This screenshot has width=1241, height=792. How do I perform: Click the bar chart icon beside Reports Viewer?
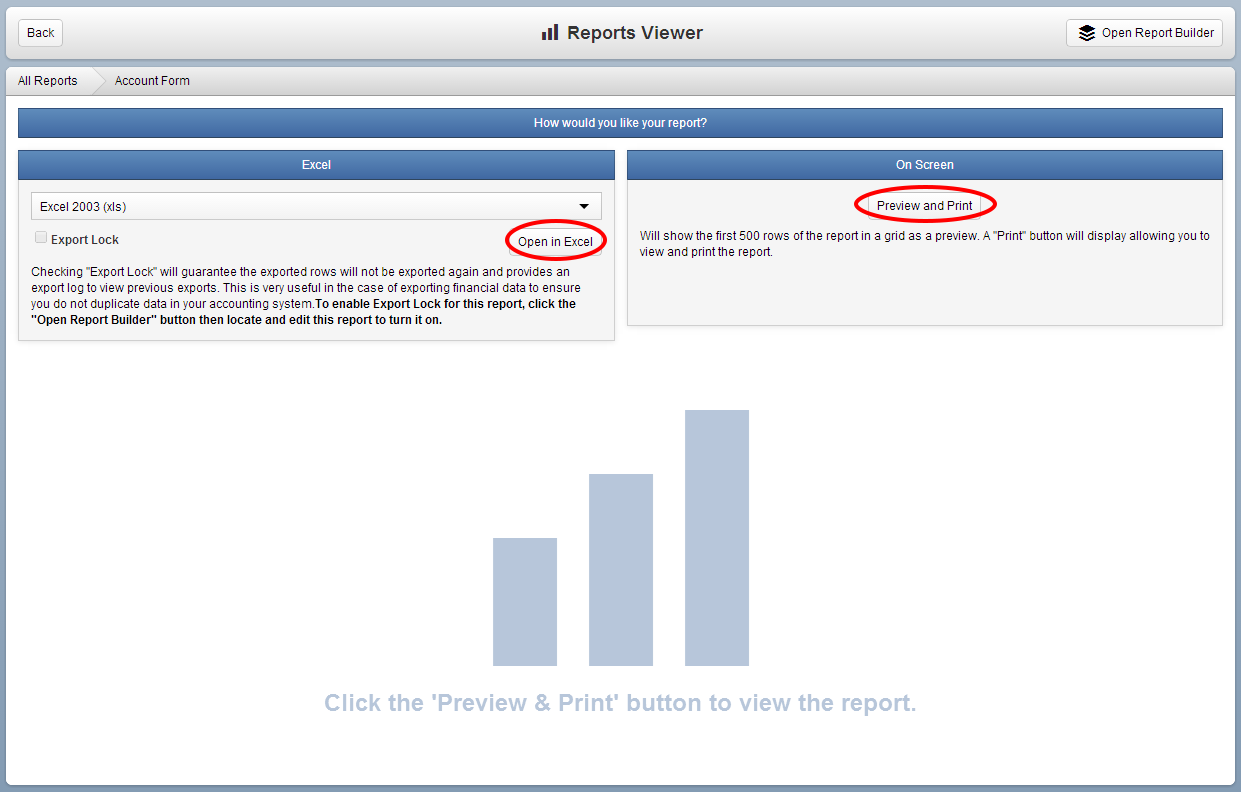point(549,32)
